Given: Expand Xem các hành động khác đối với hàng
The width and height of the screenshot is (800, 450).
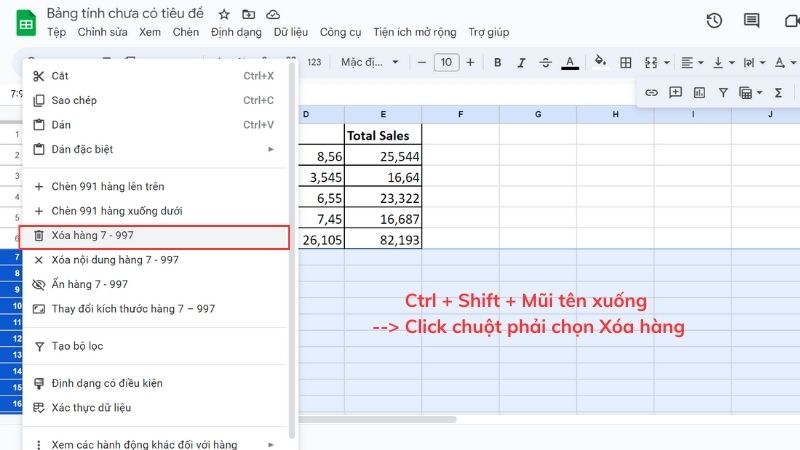Looking at the screenshot, I should click(155, 444).
